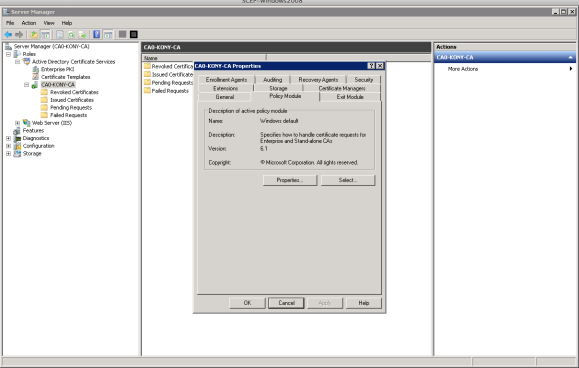
Task: Click the blue Back arrow toolbar icon
Action: [8, 34]
